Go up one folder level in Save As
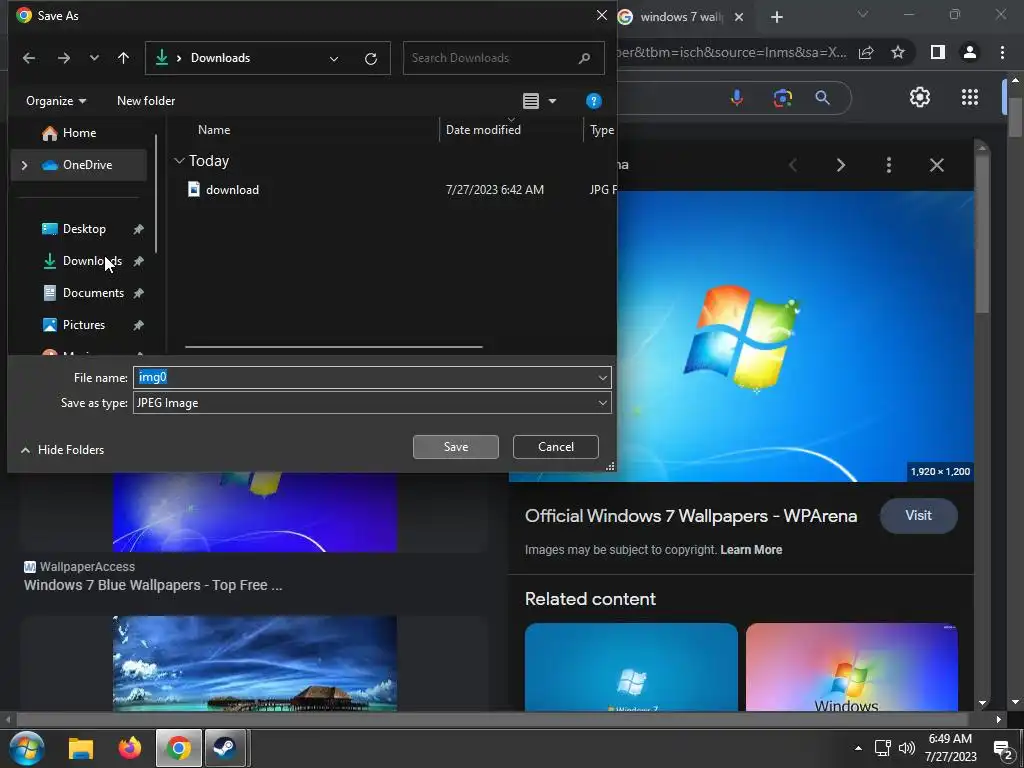 (123, 58)
